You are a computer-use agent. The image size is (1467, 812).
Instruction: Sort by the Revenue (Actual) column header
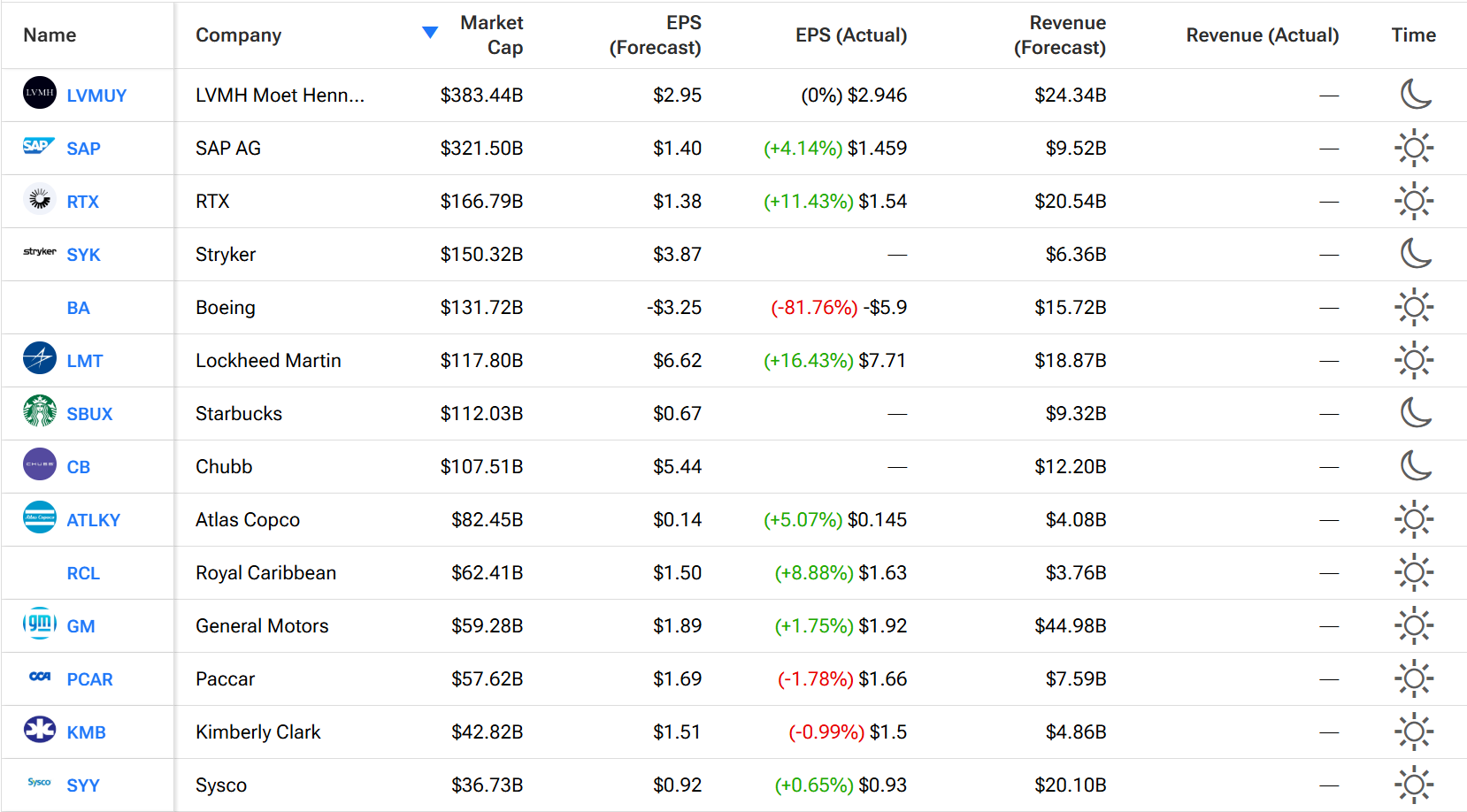(x=1263, y=35)
